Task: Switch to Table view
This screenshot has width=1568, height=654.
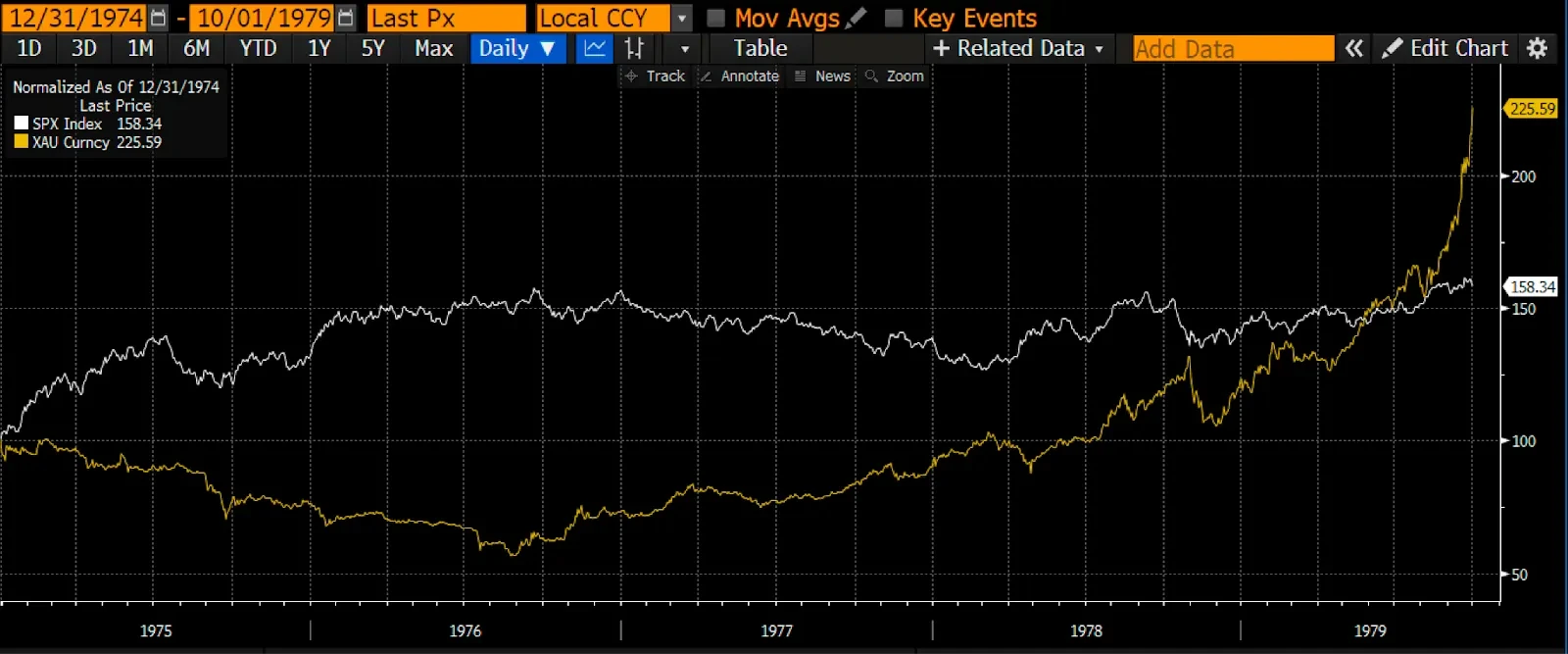Action: (760, 48)
